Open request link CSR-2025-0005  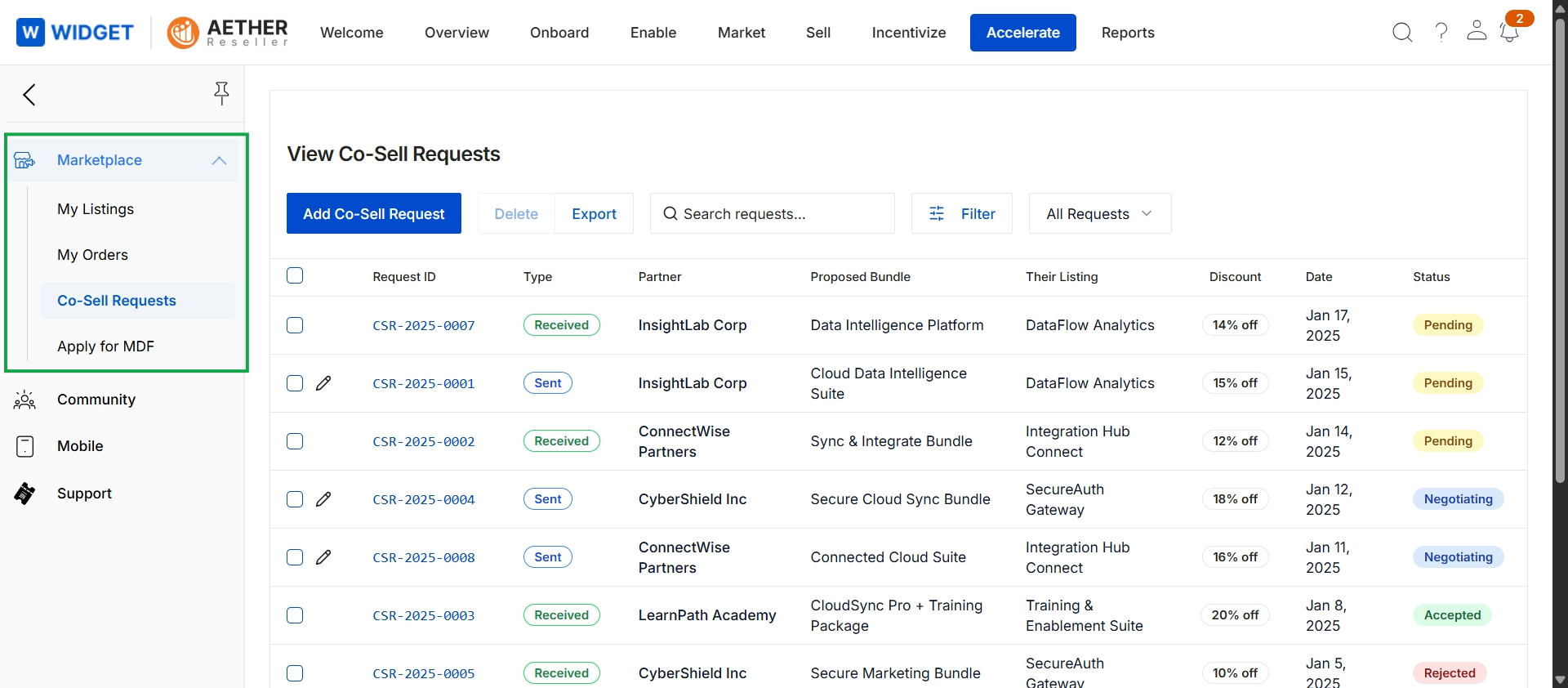(x=424, y=673)
